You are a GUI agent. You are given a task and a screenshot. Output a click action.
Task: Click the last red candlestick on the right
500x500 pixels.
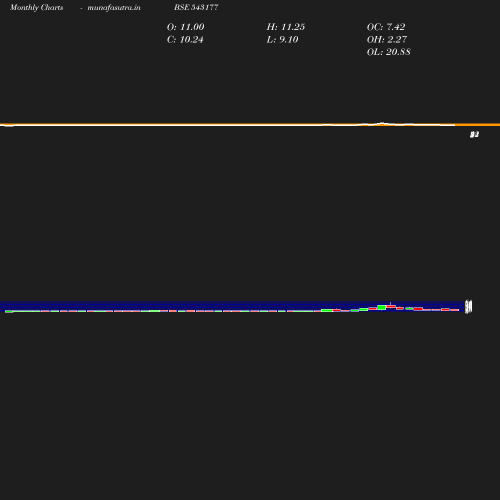[x=455, y=310]
